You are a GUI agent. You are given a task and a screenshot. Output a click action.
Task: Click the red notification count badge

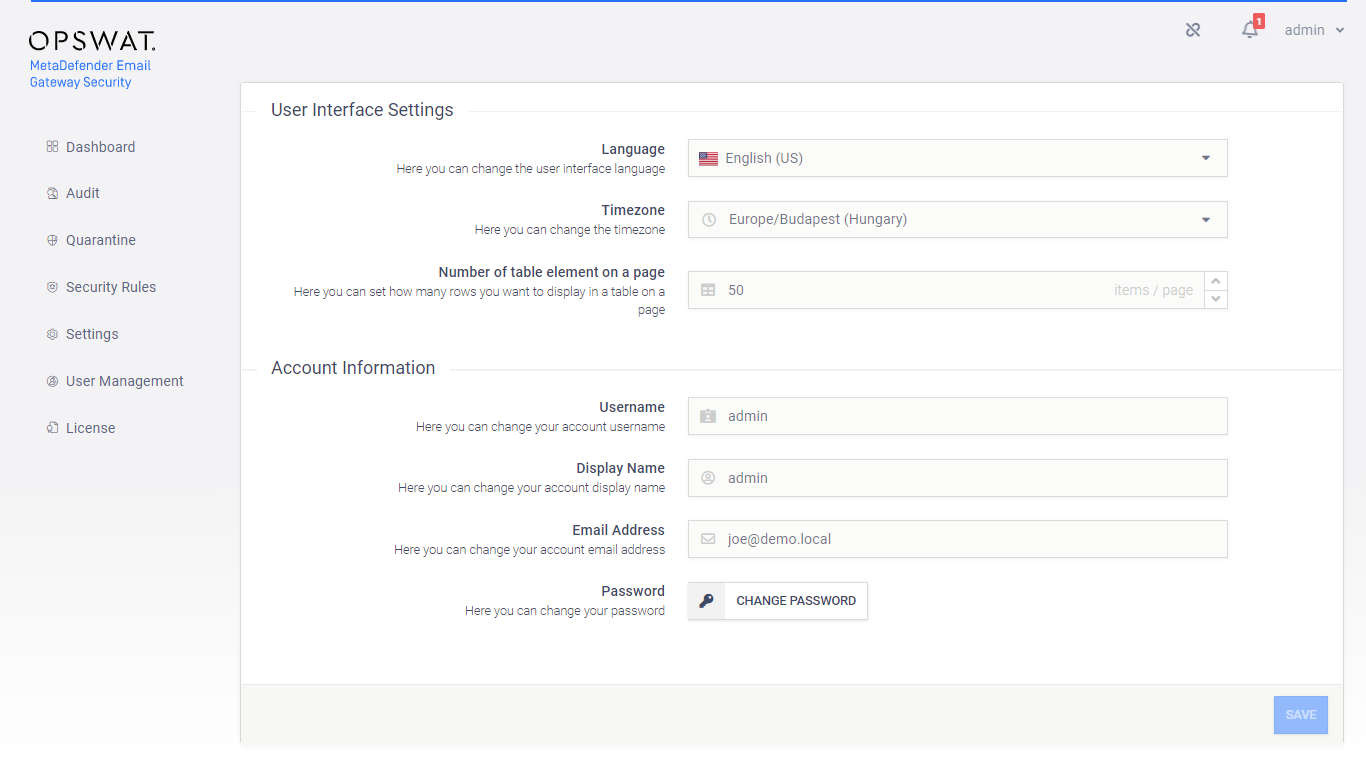(x=1259, y=21)
